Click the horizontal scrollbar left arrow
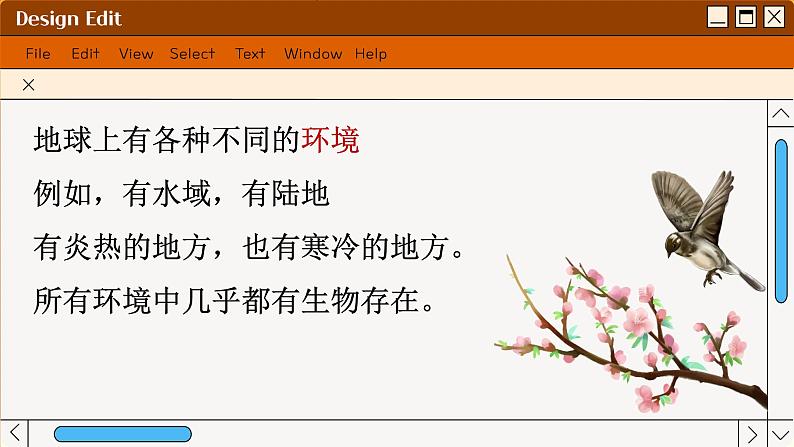Viewport: 794px width, 447px height. pos(14,433)
